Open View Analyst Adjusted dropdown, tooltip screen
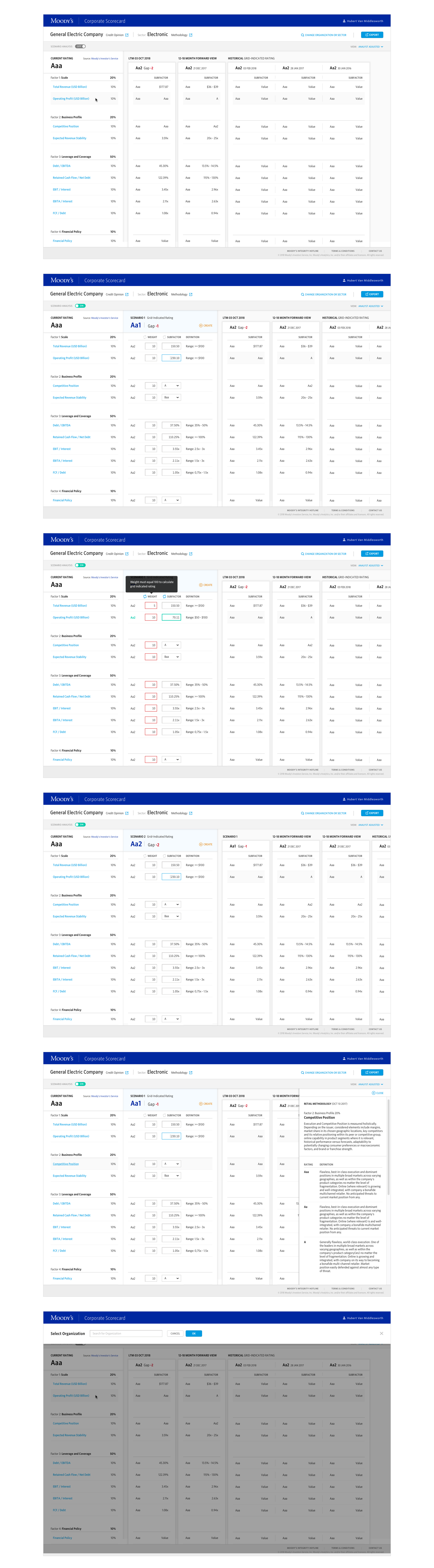 pos(371,565)
